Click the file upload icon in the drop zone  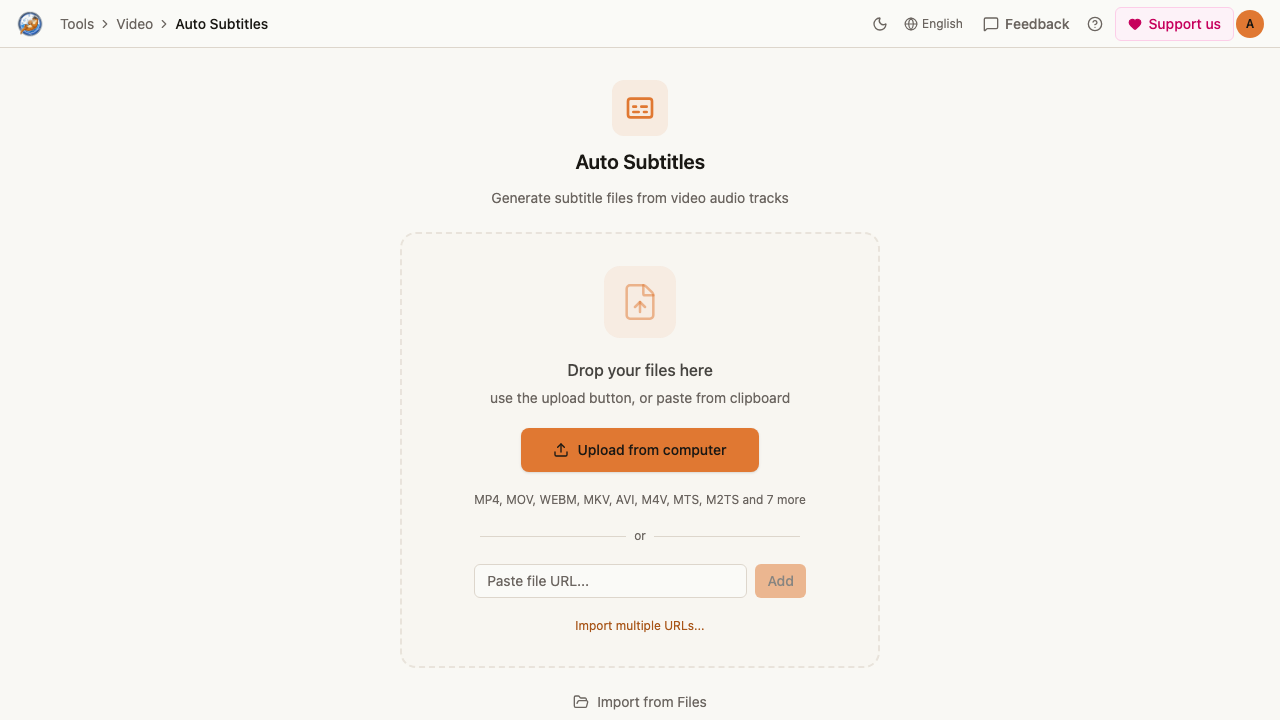pyautogui.click(x=640, y=302)
